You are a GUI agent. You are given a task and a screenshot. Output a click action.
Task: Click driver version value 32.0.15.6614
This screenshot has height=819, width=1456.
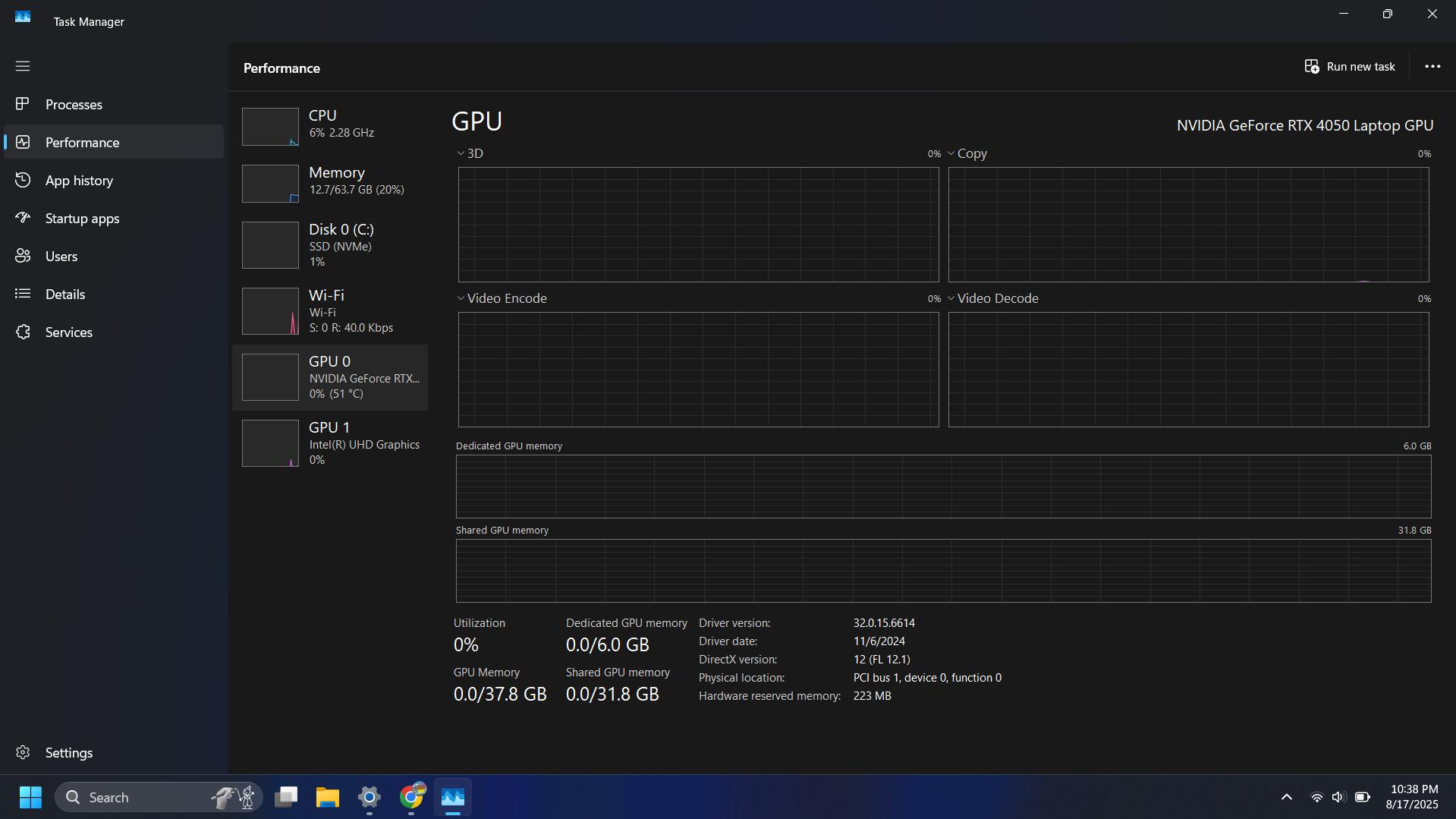884,623
